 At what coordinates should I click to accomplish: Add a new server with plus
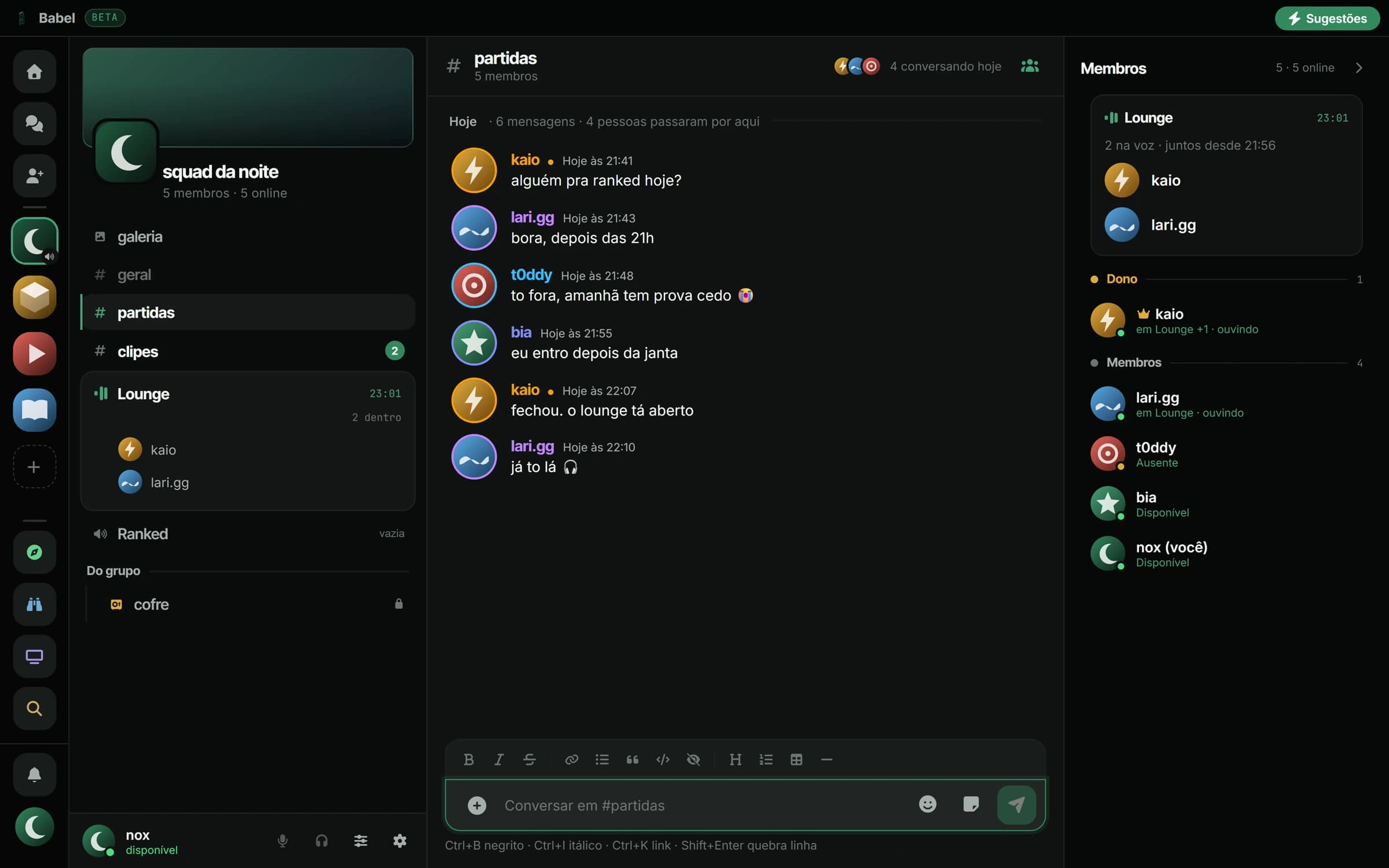click(x=34, y=466)
